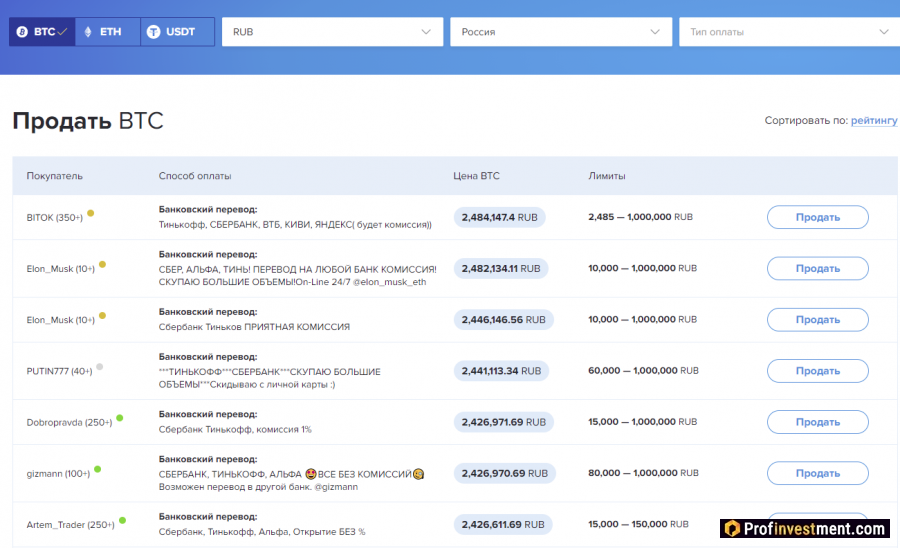Open PUTIN777 (40+) buyer profile

point(59,371)
